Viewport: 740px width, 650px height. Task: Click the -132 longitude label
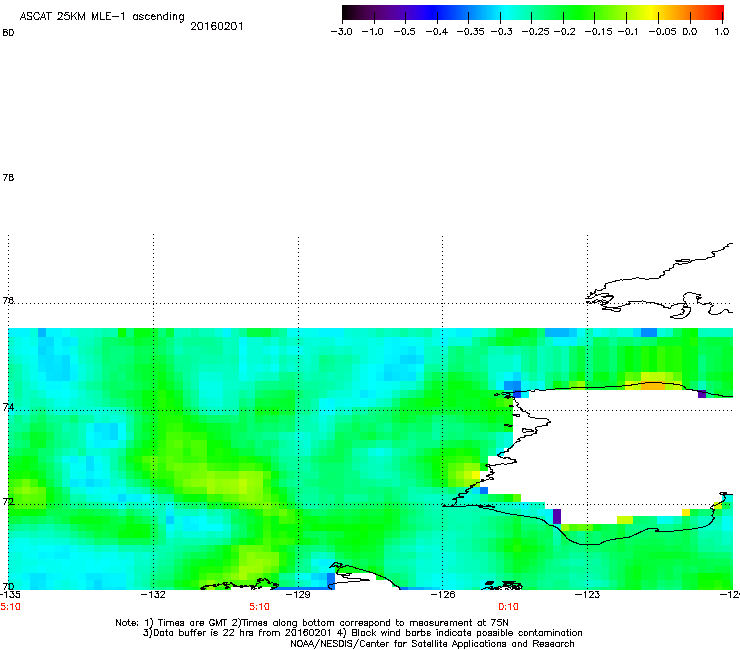click(x=153, y=595)
